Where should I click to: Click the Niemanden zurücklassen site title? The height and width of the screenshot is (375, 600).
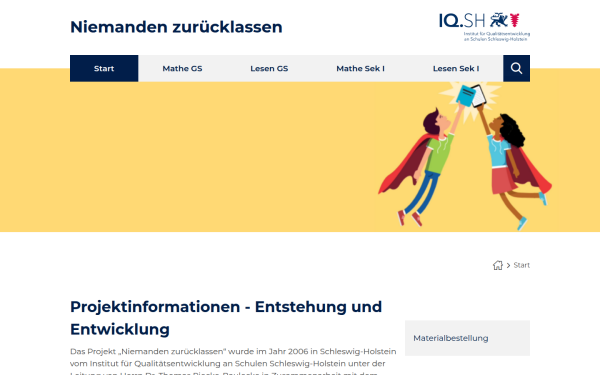click(176, 27)
